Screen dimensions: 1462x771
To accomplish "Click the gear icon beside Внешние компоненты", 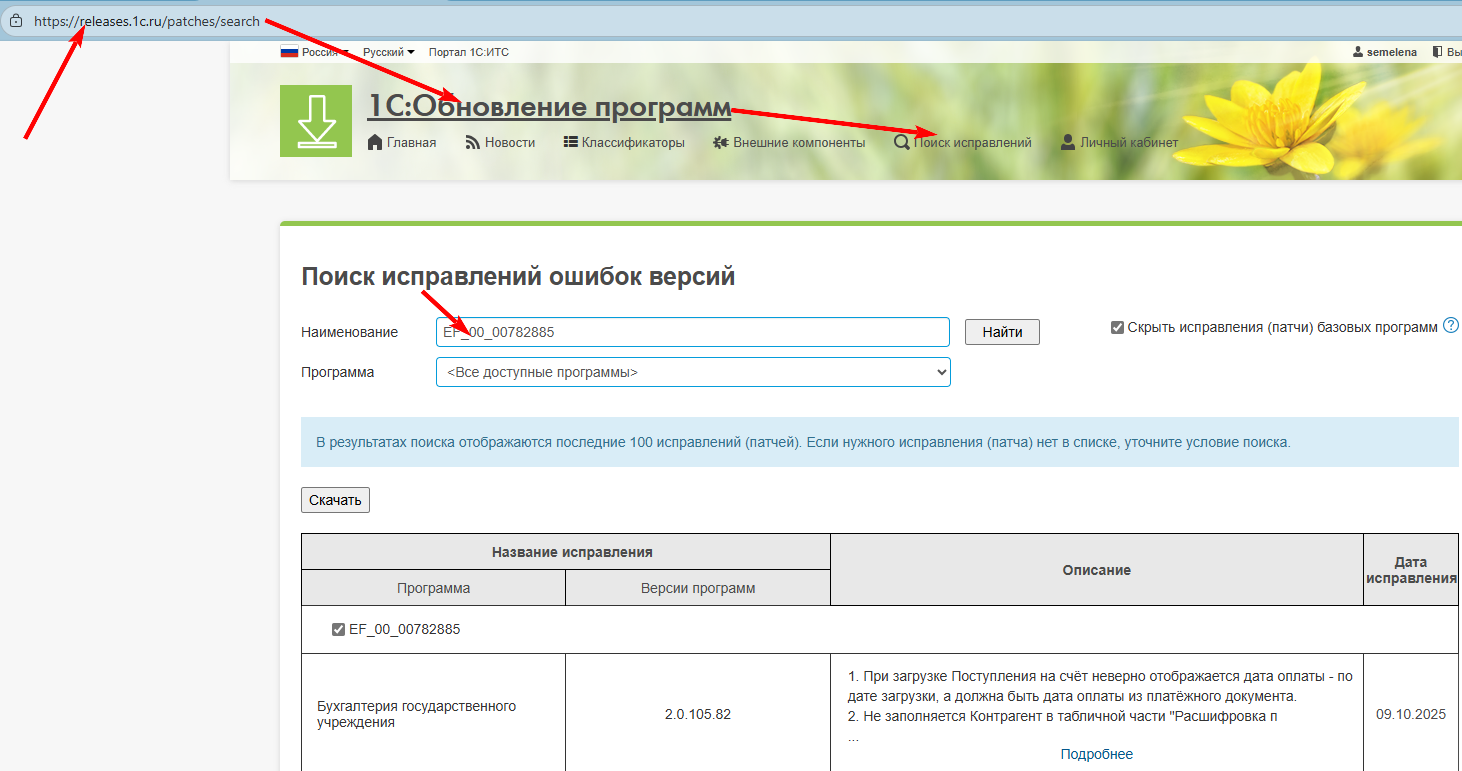I will 720,143.
